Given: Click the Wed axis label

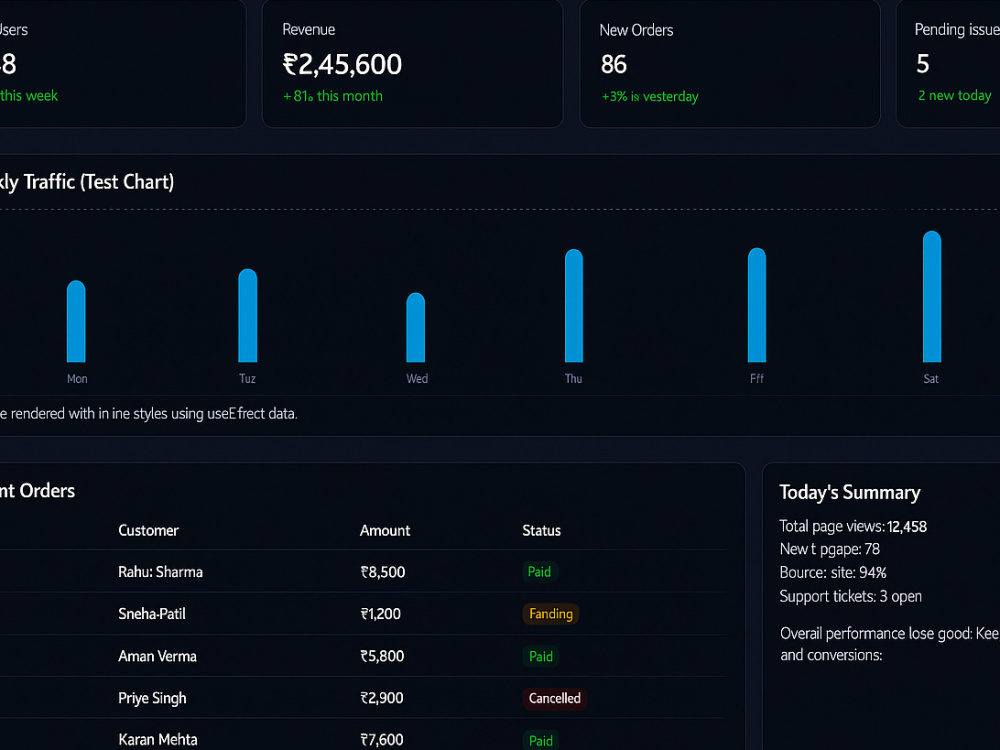Looking at the screenshot, I should [417, 379].
